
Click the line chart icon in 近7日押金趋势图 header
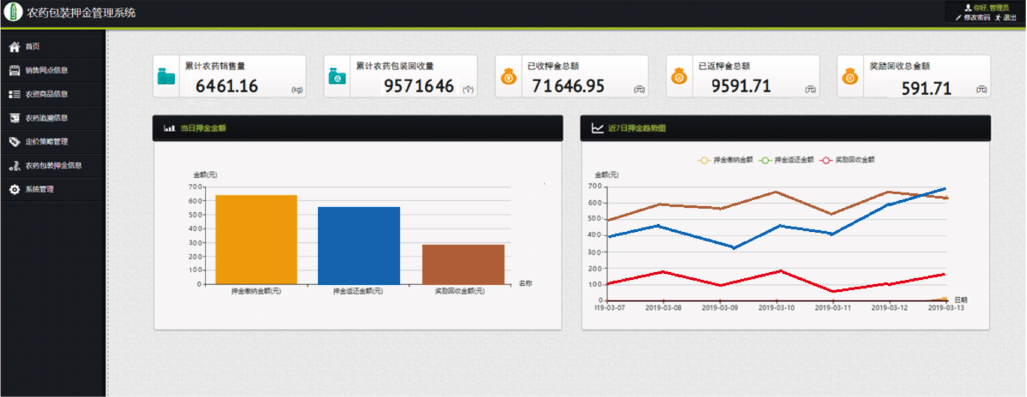coord(597,128)
